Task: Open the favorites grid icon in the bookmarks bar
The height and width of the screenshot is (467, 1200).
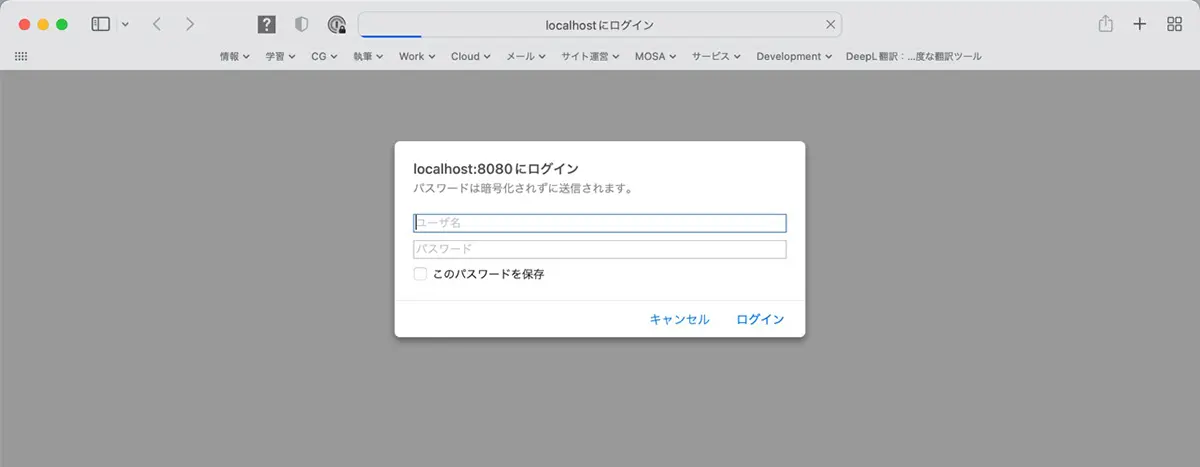Action: (21, 57)
